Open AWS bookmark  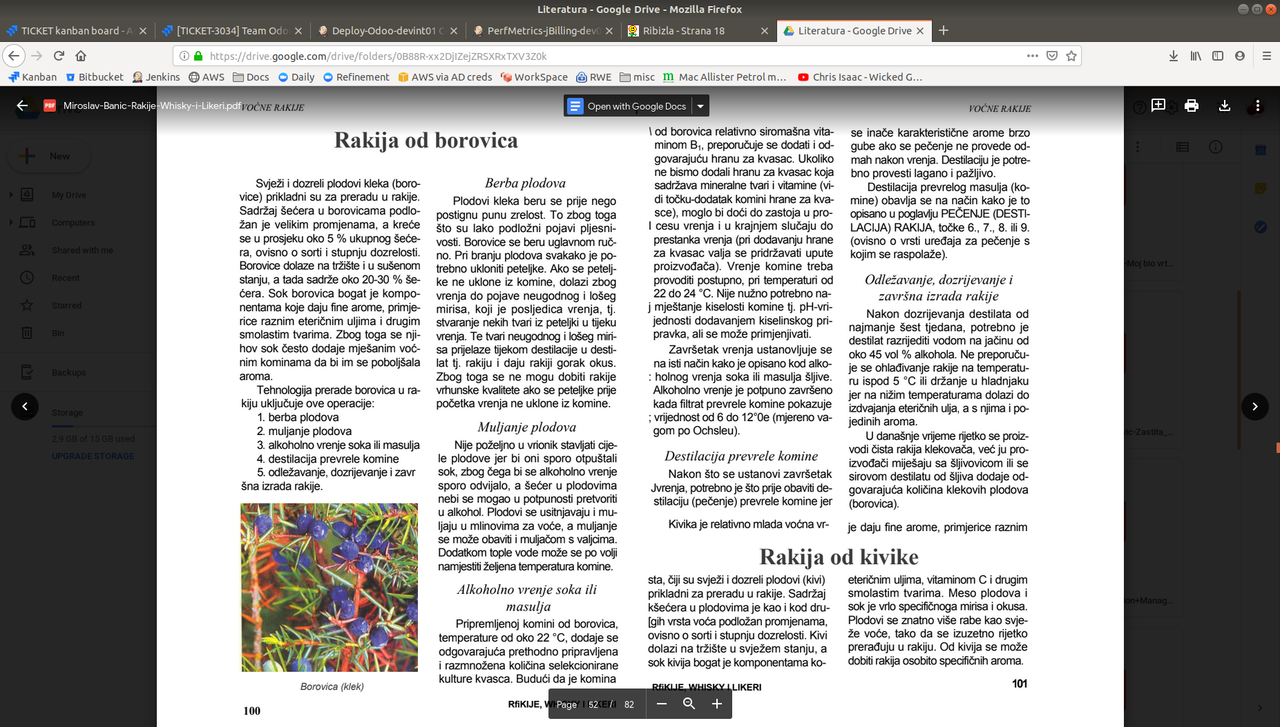click(206, 77)
